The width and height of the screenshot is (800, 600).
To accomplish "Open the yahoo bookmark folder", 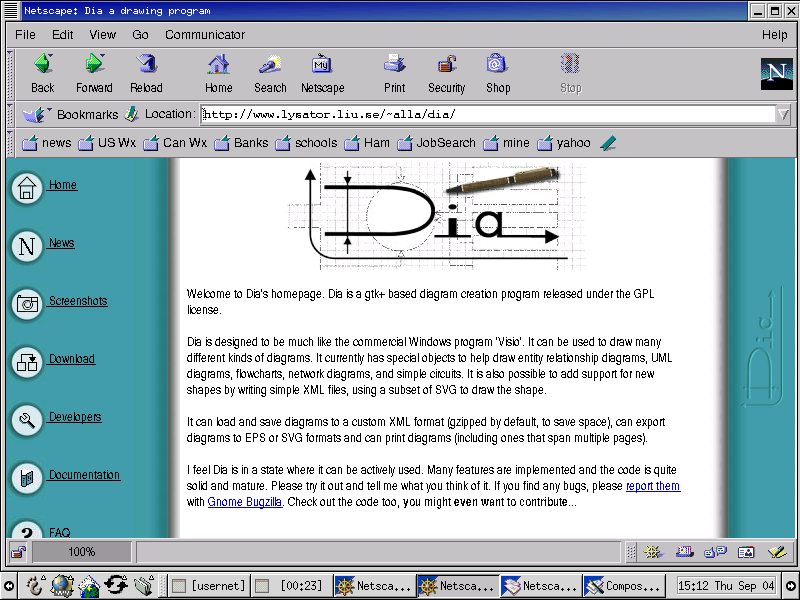I will click(564, 143).
